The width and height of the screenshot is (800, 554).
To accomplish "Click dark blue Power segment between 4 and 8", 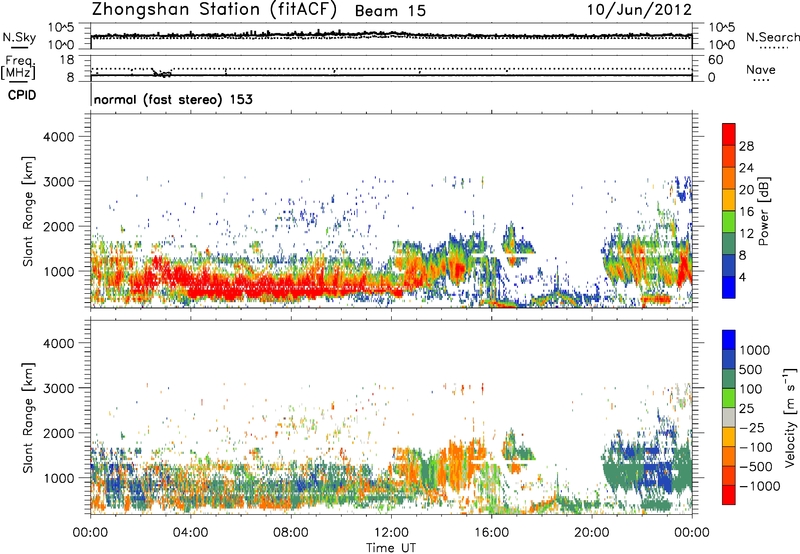I will coord(729,265).
